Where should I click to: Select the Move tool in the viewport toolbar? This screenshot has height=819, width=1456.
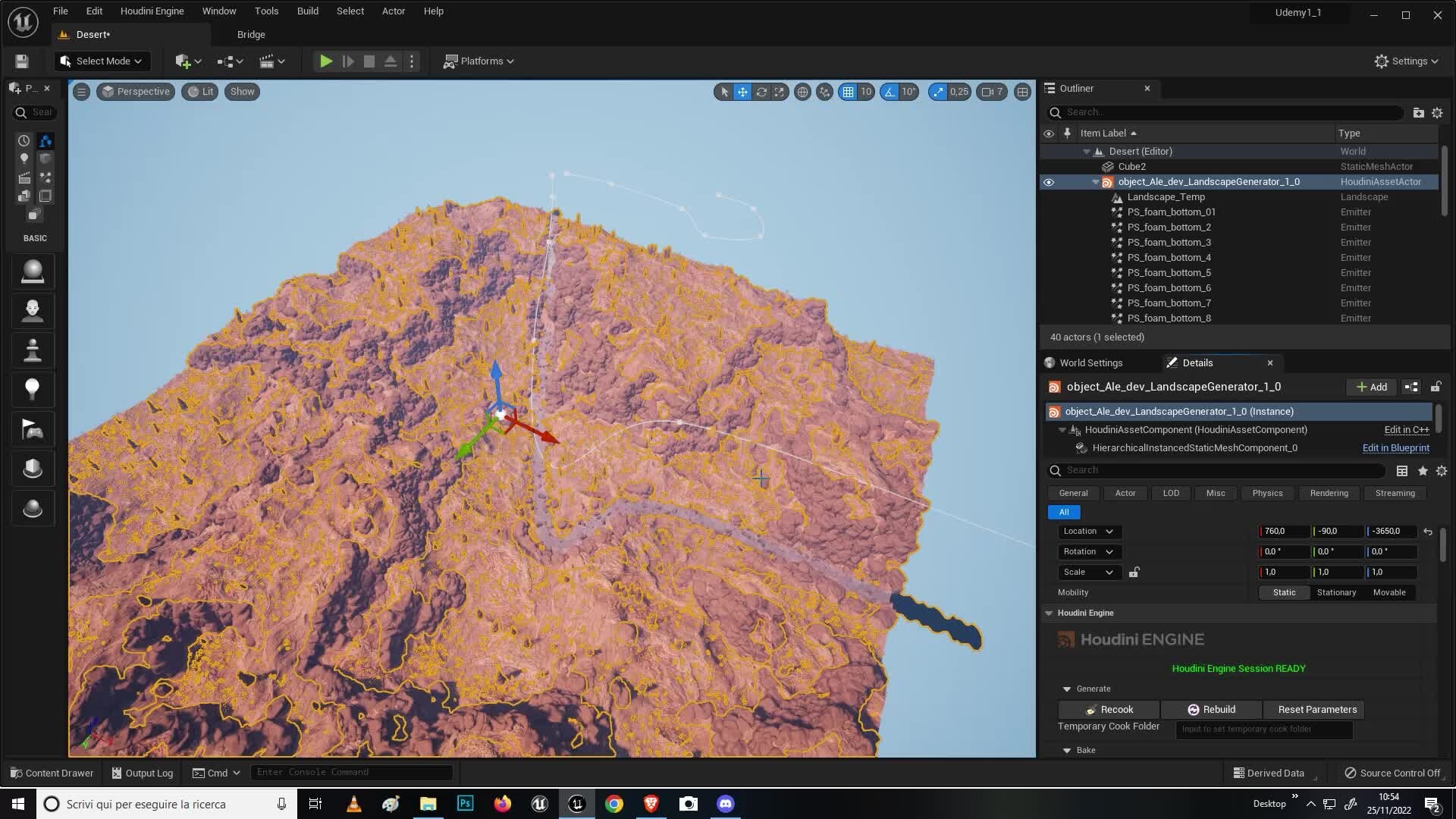click(741, 92)
